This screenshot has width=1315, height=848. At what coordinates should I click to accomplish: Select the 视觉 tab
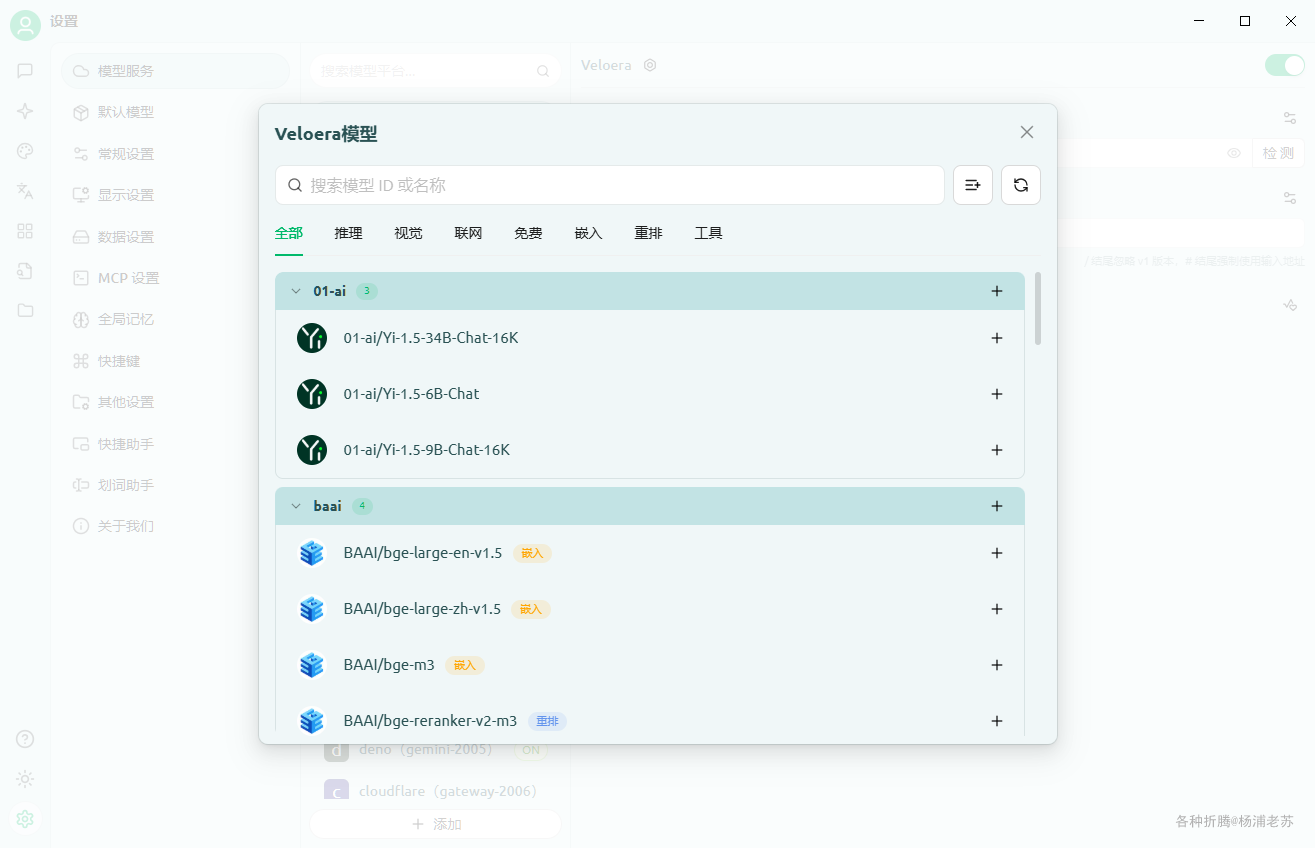pos(409,233)
